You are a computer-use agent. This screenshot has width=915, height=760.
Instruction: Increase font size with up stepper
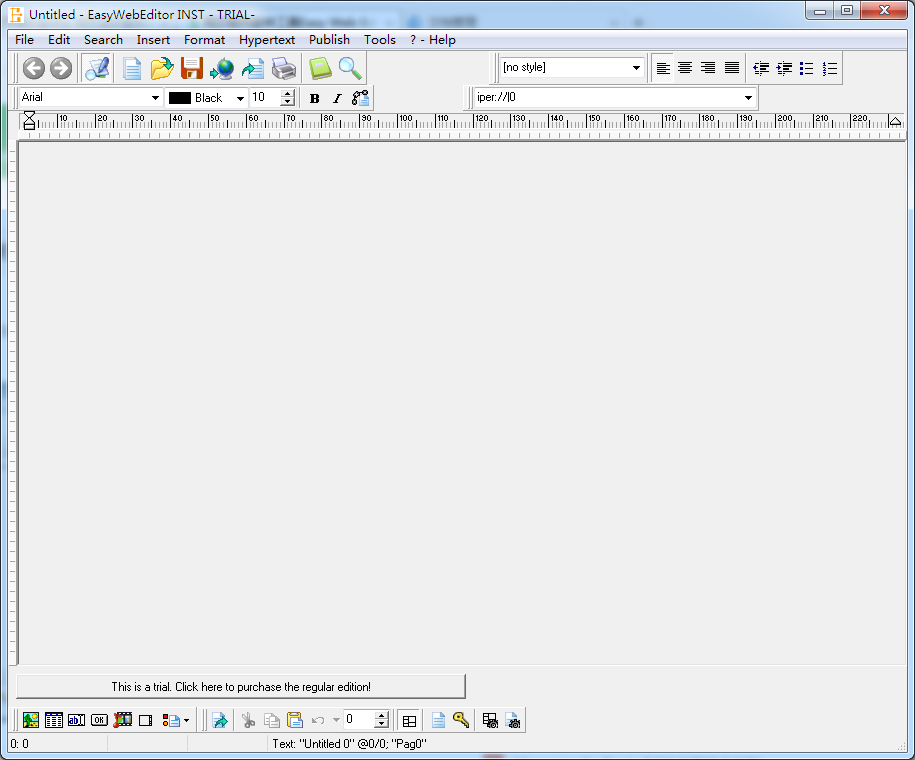click(x=287, y=93)
